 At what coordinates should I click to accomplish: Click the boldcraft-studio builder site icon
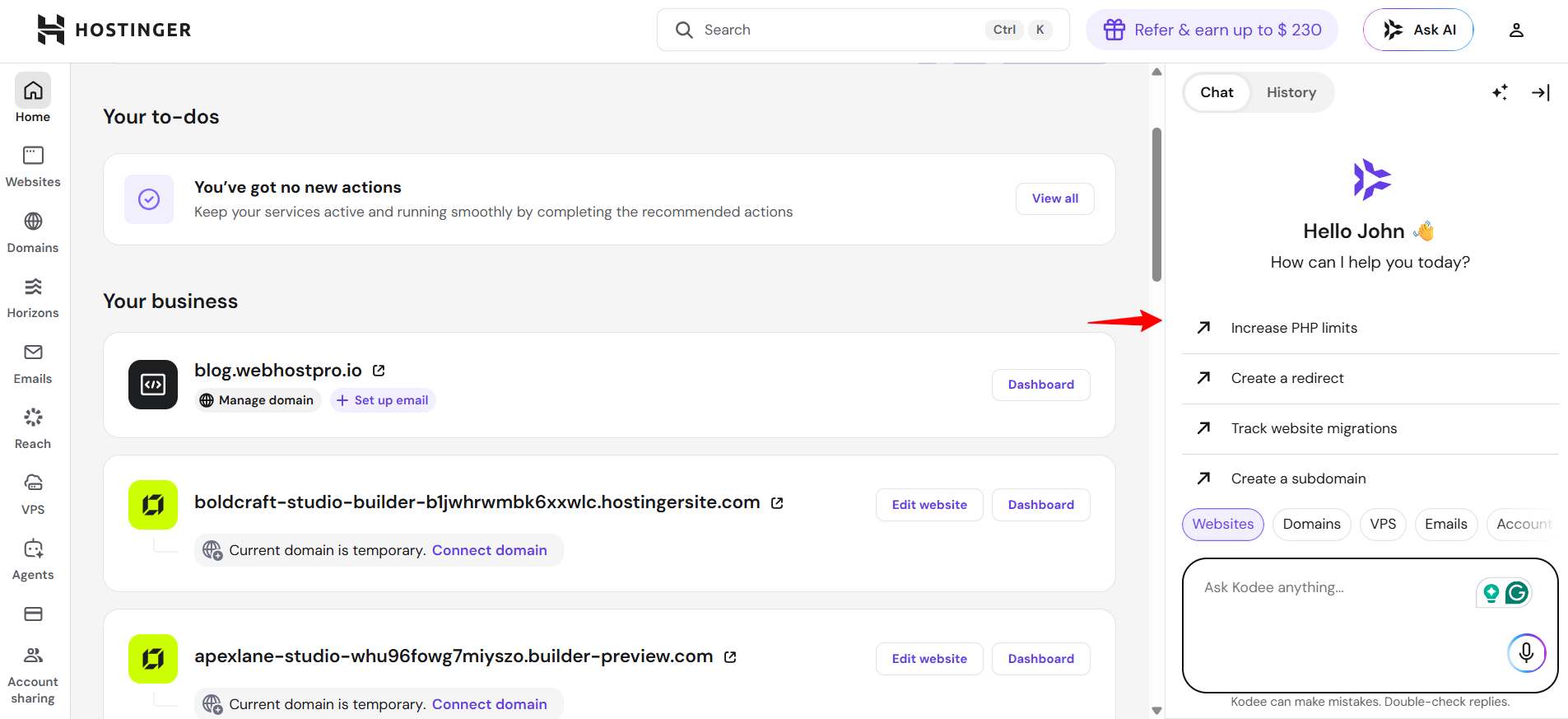pos(153,505)
